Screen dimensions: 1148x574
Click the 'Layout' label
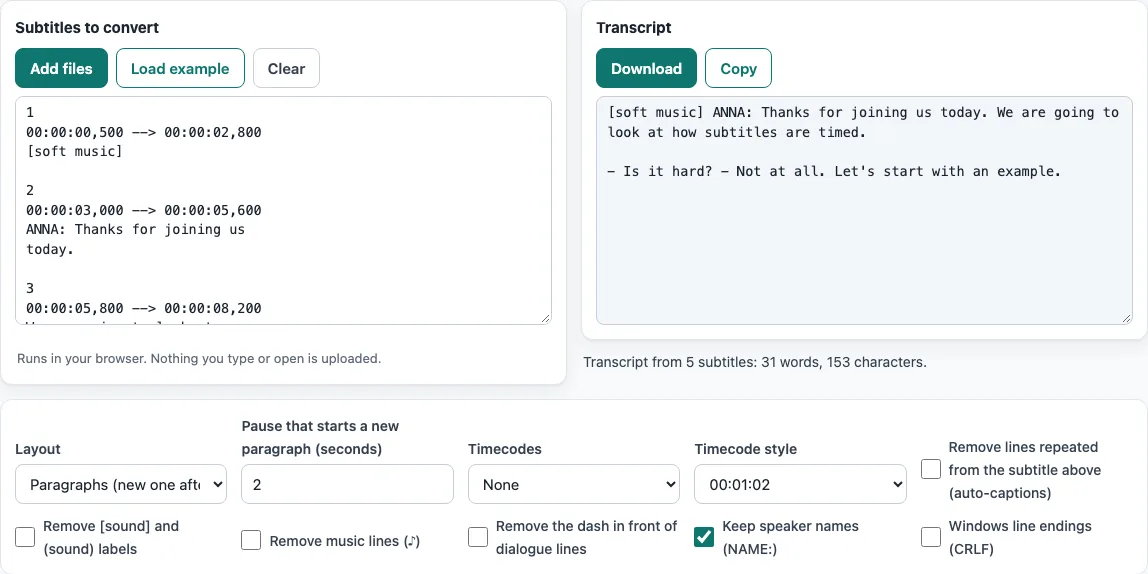tap(38, 449)
